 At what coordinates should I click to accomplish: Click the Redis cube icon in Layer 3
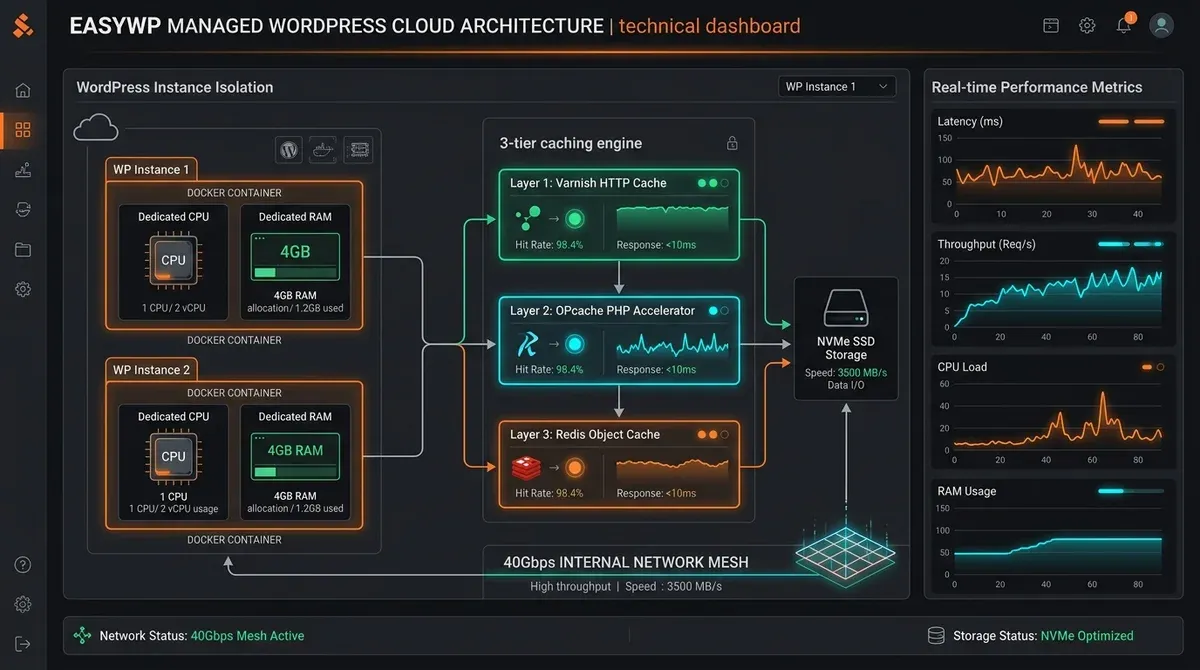[x=526, y=467]
